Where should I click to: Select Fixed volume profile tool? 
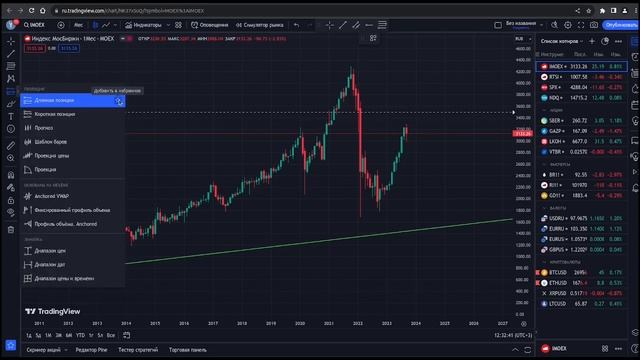[73, 210]
